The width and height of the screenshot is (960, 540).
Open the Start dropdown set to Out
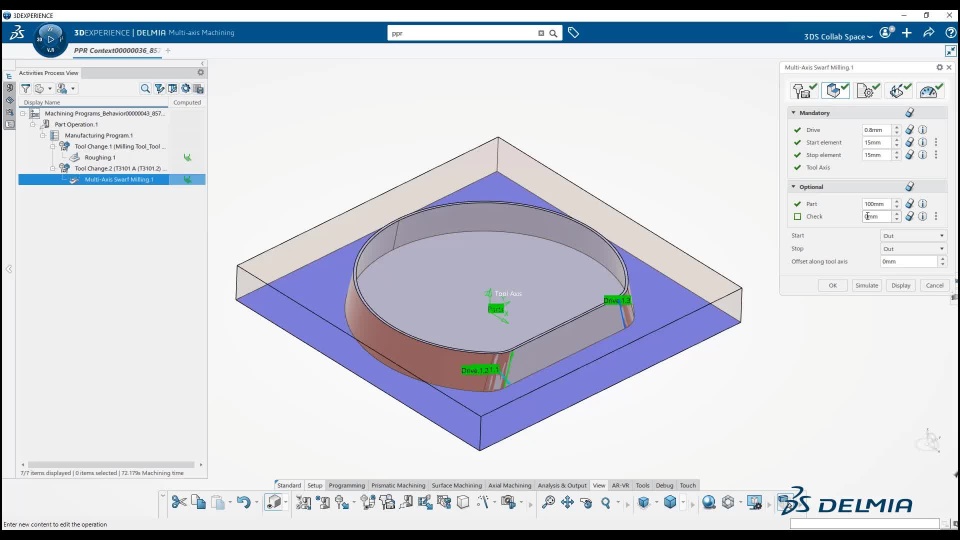(x=913, y=236)
